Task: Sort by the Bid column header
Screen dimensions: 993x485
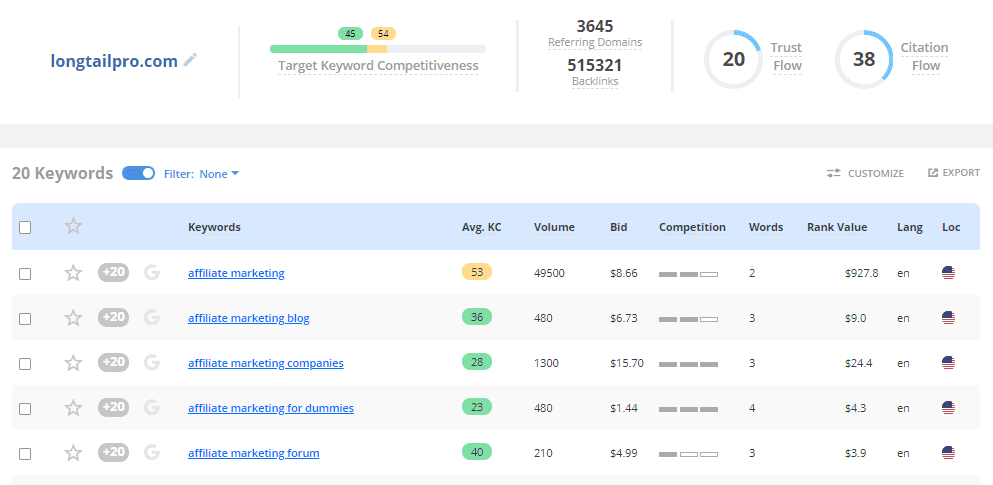Action: (619, 227)
